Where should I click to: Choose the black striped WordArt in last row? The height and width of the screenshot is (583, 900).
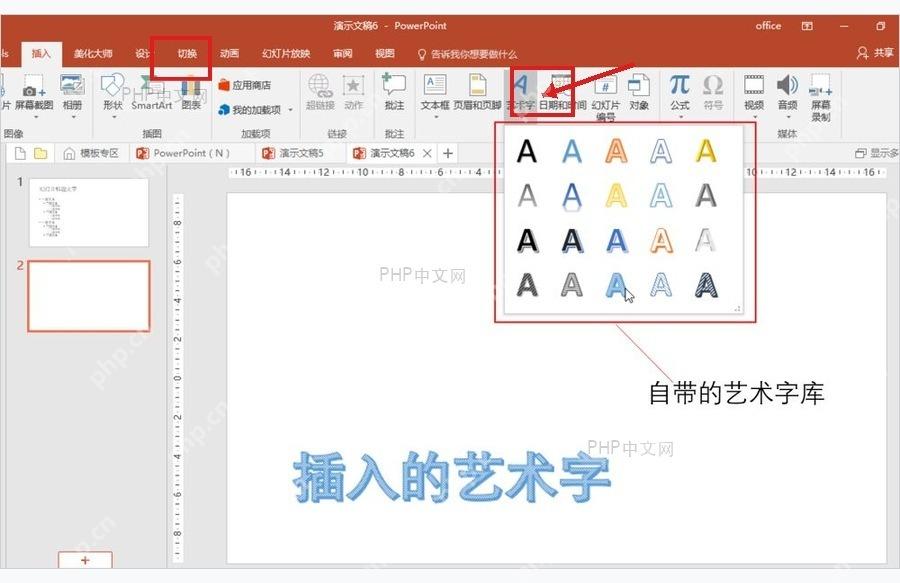click(x=705, y=285)
